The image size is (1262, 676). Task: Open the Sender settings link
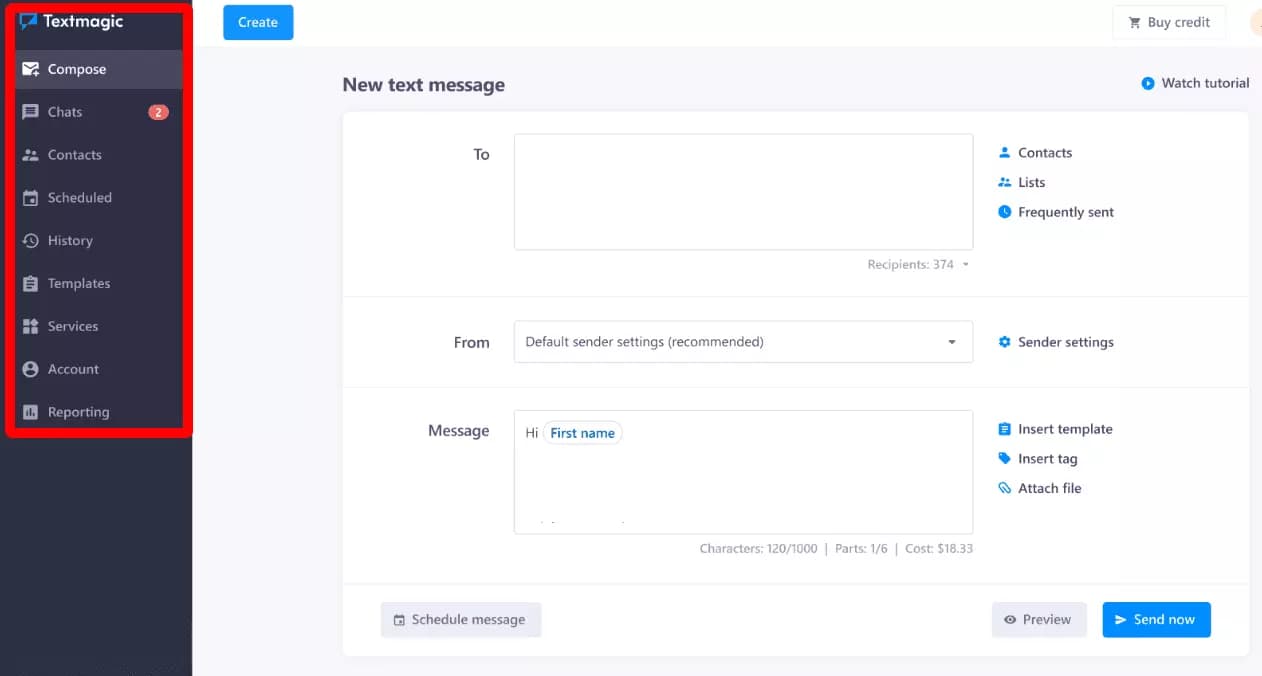click(x=1066, y=342)
